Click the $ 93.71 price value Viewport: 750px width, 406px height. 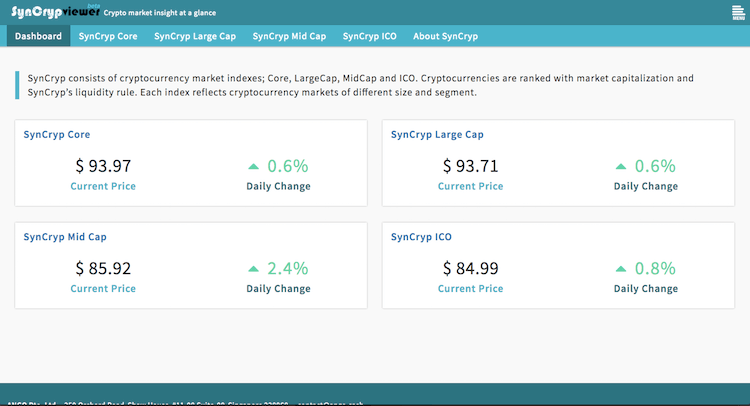click(x=471, y=166)
